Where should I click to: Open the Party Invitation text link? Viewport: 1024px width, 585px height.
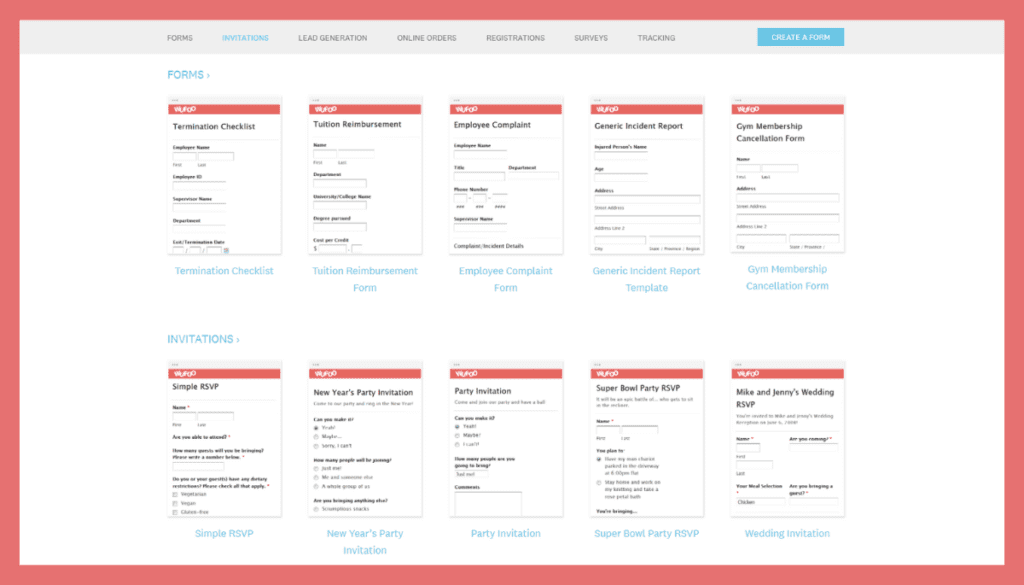pos(505,533)
